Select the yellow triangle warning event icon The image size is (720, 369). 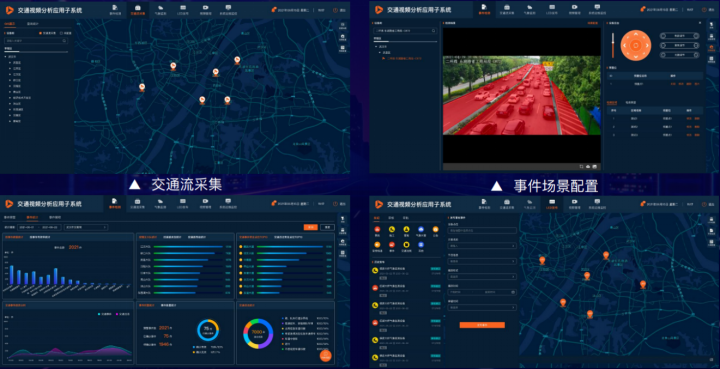click(406, 229)
